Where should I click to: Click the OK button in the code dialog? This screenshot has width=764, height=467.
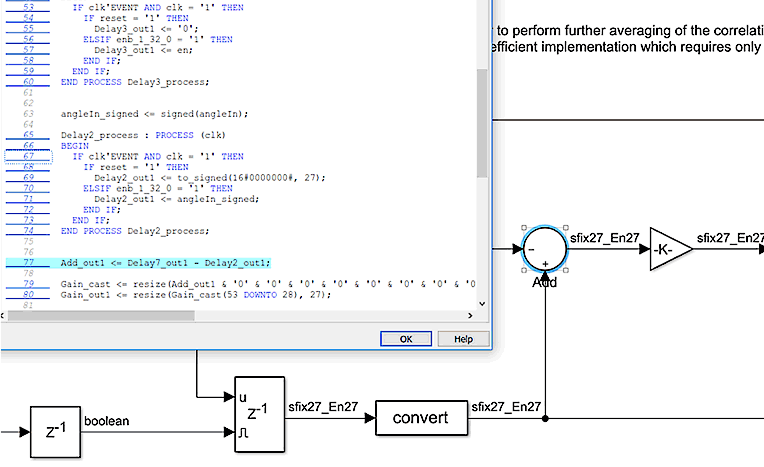tap(405, 339)
